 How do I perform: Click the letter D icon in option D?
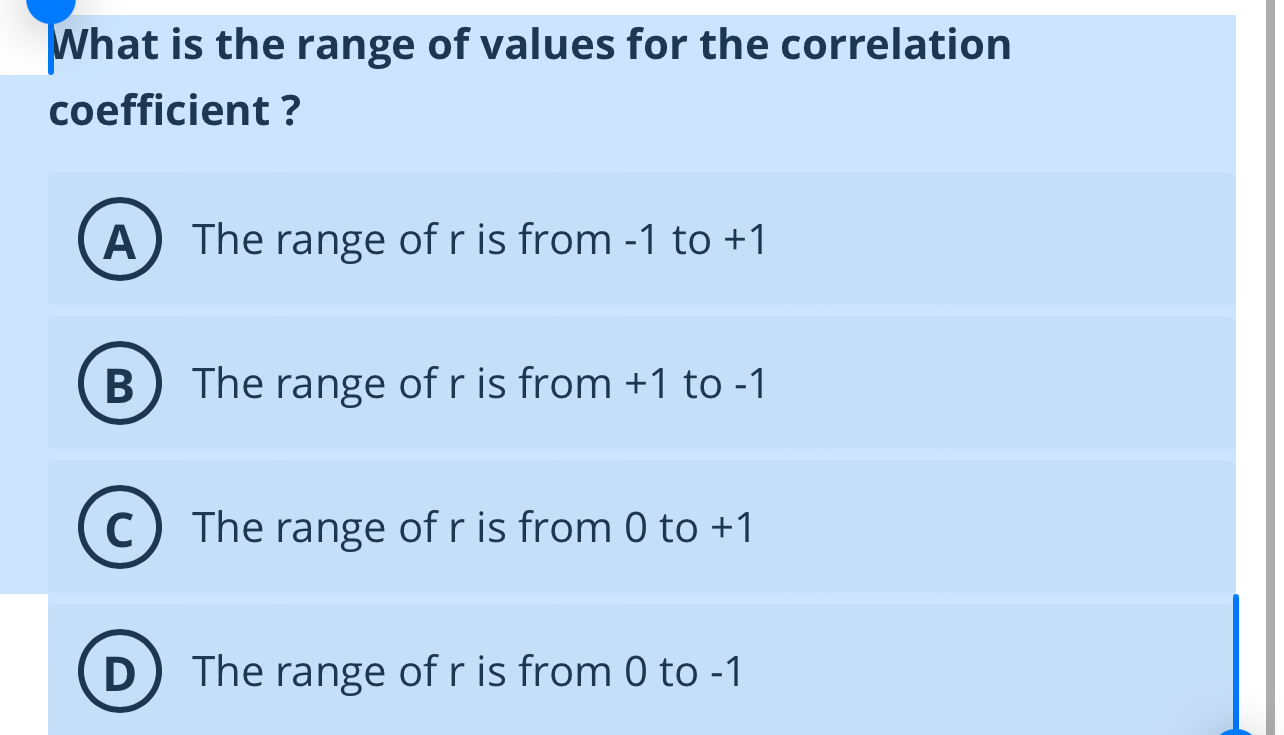(x=119, y=671)
